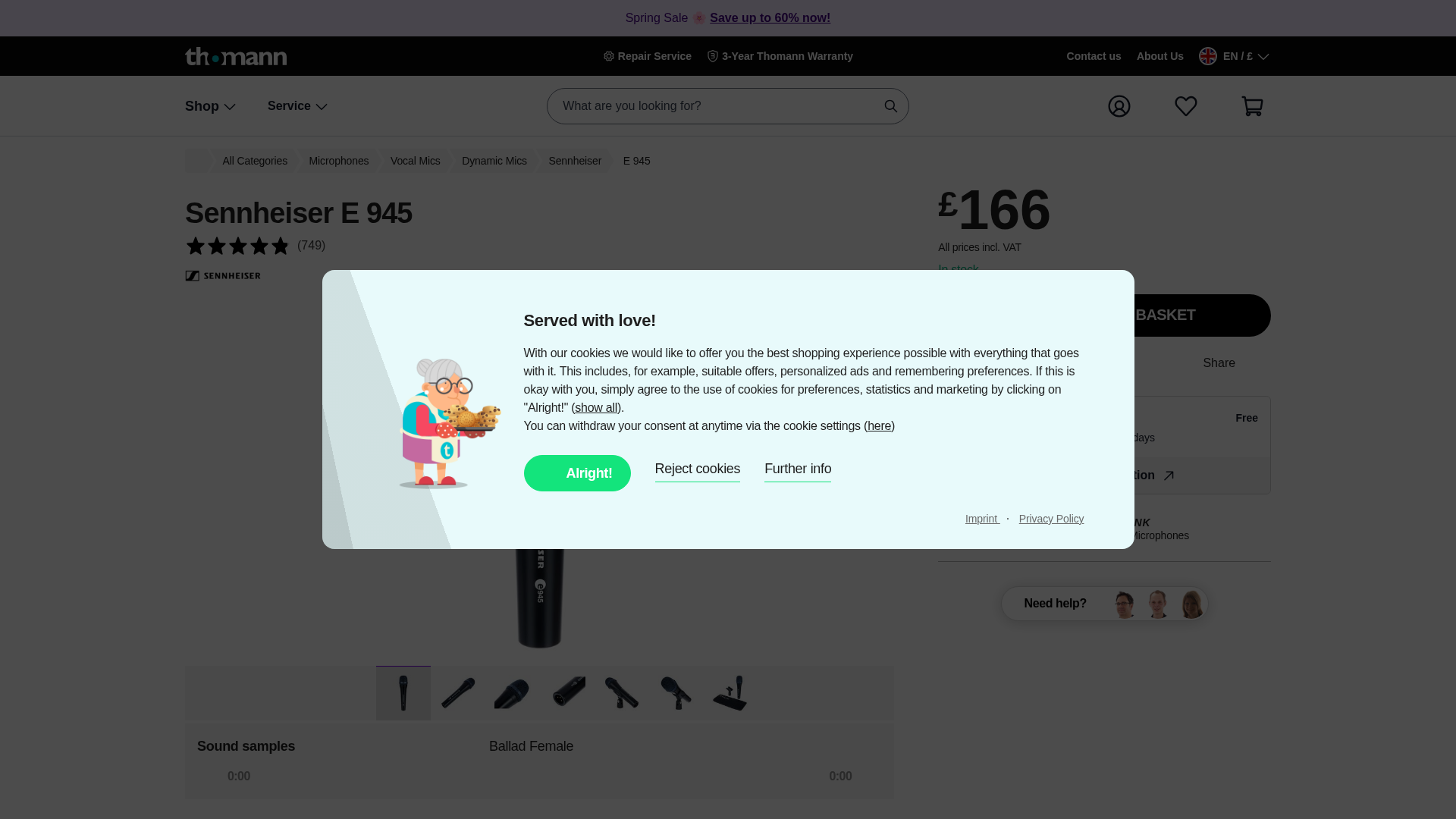1456x819 pixels.
Task: Click the Sennheiser brand logo
Action: click(222, 275)
